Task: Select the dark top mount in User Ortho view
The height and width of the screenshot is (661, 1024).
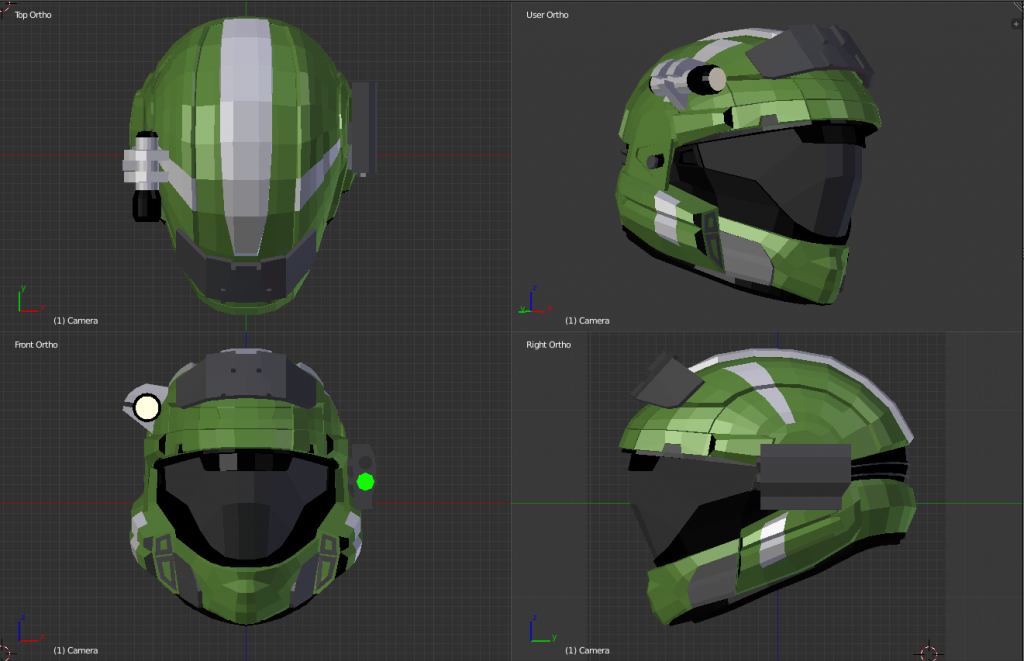Action: (810, 52)
